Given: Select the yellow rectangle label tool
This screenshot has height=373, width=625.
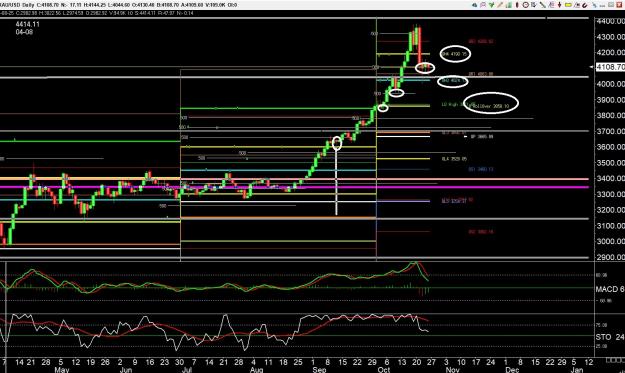Looking at the screenshot, I should tap(568, 5).
